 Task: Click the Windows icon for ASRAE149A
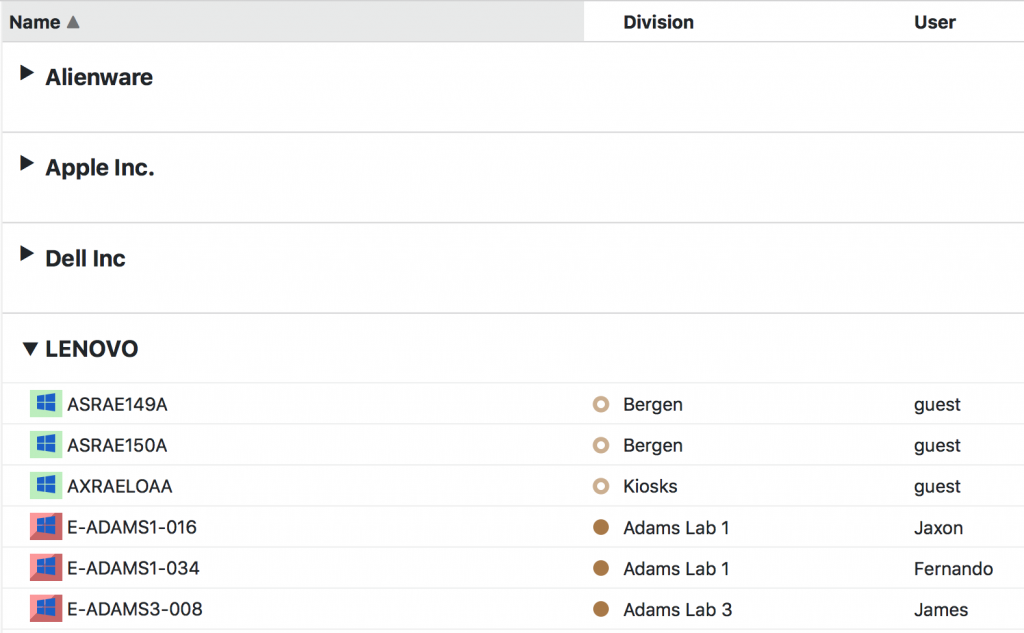[x=46, y=404]
